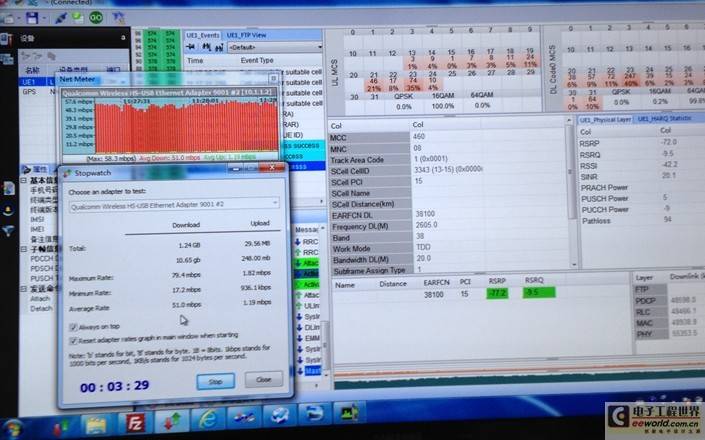This screenshot has height=440, width=705.
Task: Switch to the UE1_FTP View tab
Action: click(246, 35)
